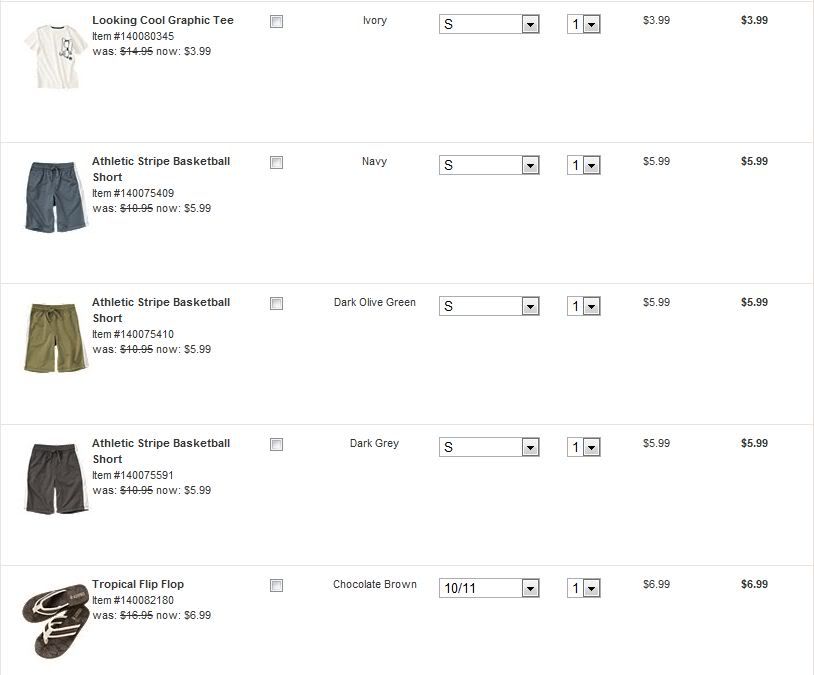The width and height of the screenshot is (814, 675).
Task: Open the 10/11 size dropdown for flip flops
Action: point(489,588)
